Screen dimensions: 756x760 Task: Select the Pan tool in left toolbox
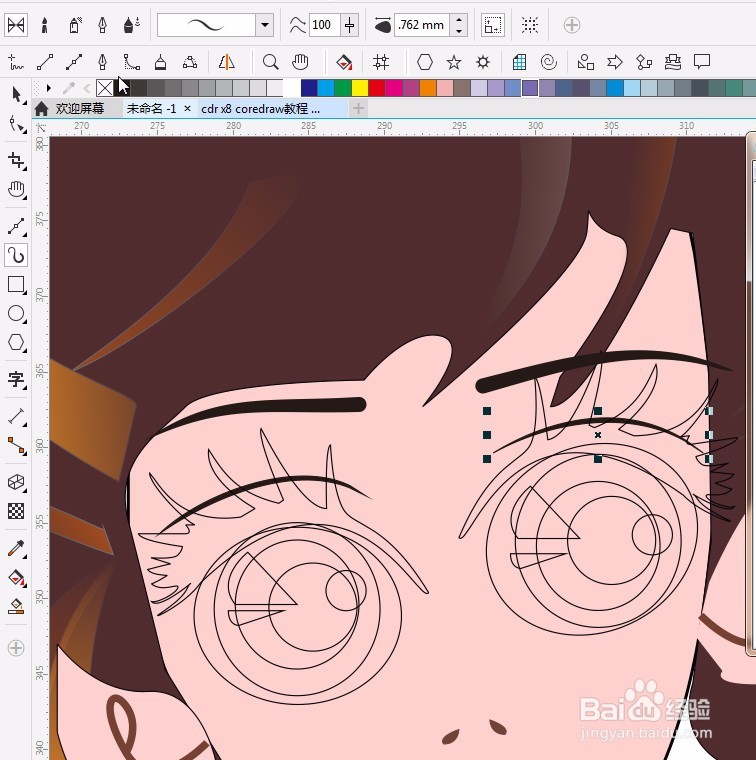tap(16, 190)
